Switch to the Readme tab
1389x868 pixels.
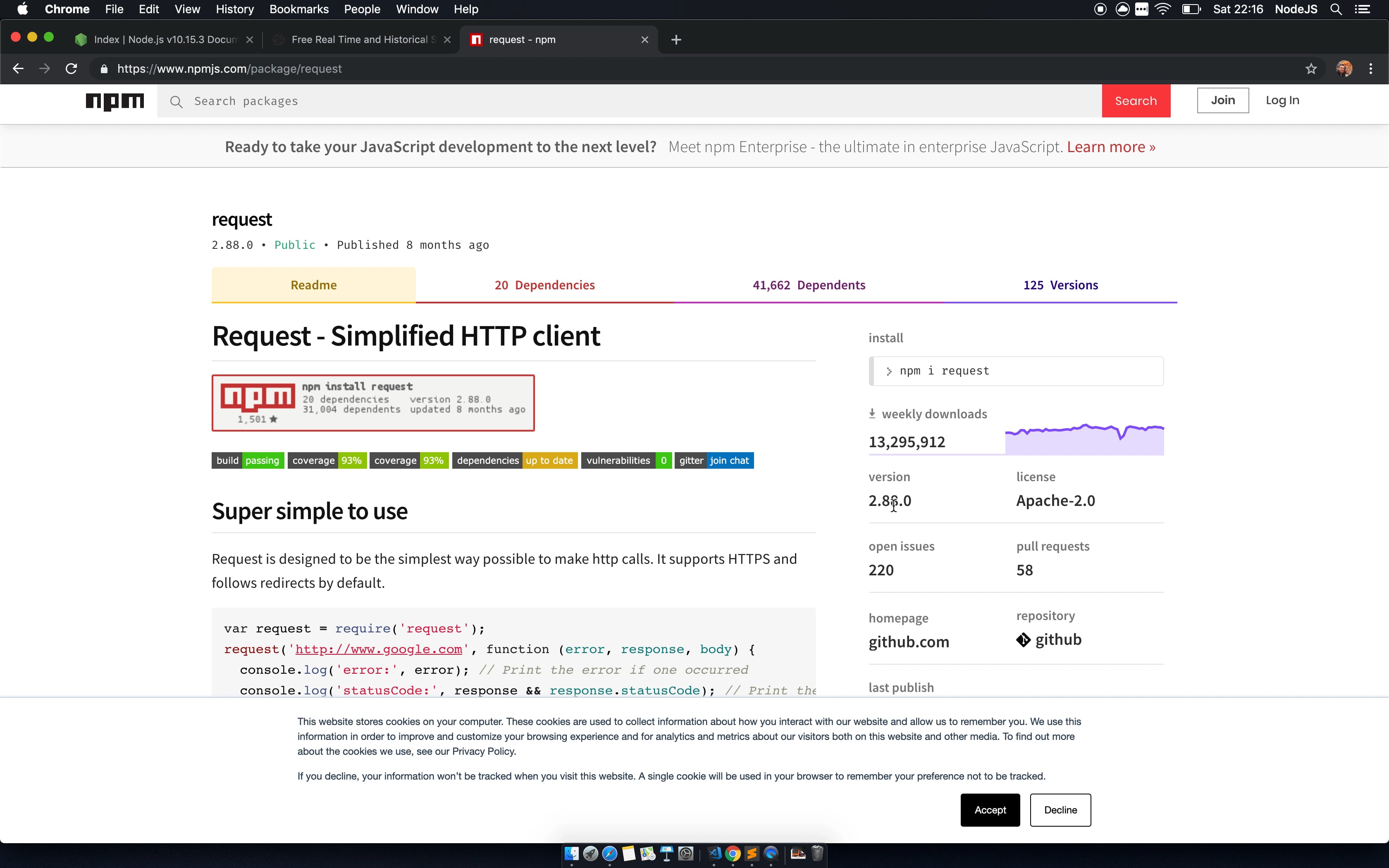pos(313,285)
